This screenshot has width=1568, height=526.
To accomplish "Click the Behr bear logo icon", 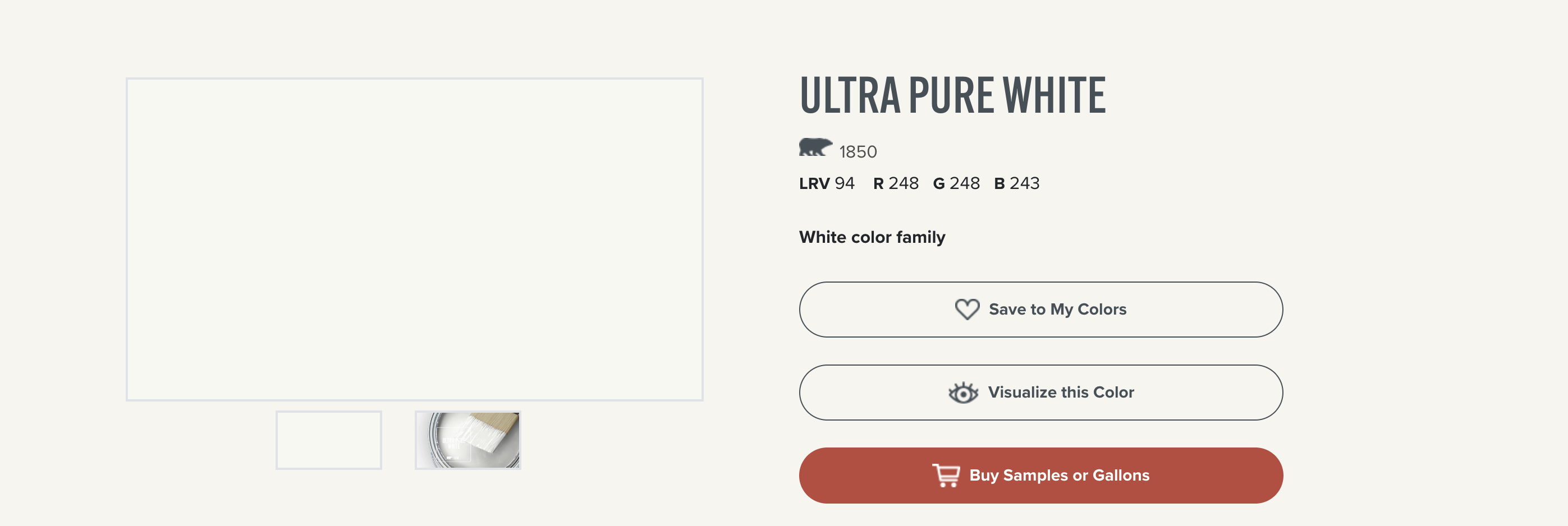I will point(815,147).
